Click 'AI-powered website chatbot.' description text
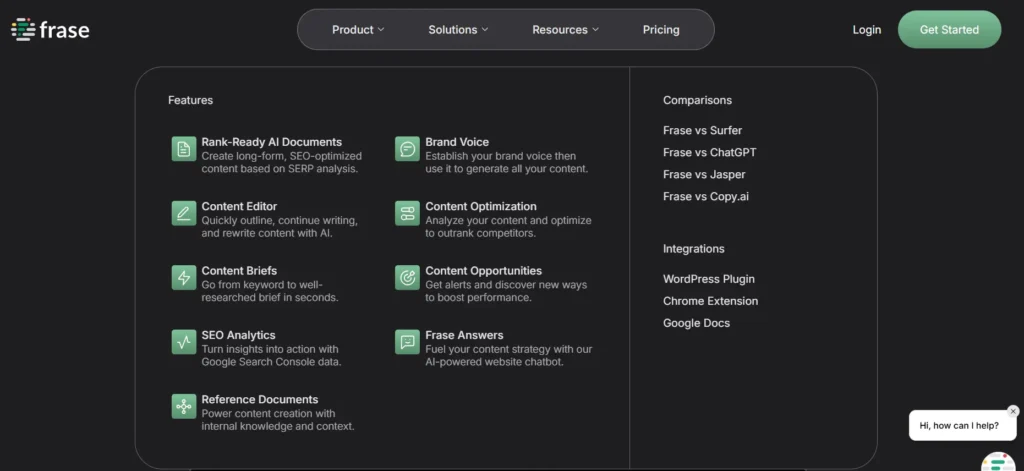1024x471 pixels. 494,362
